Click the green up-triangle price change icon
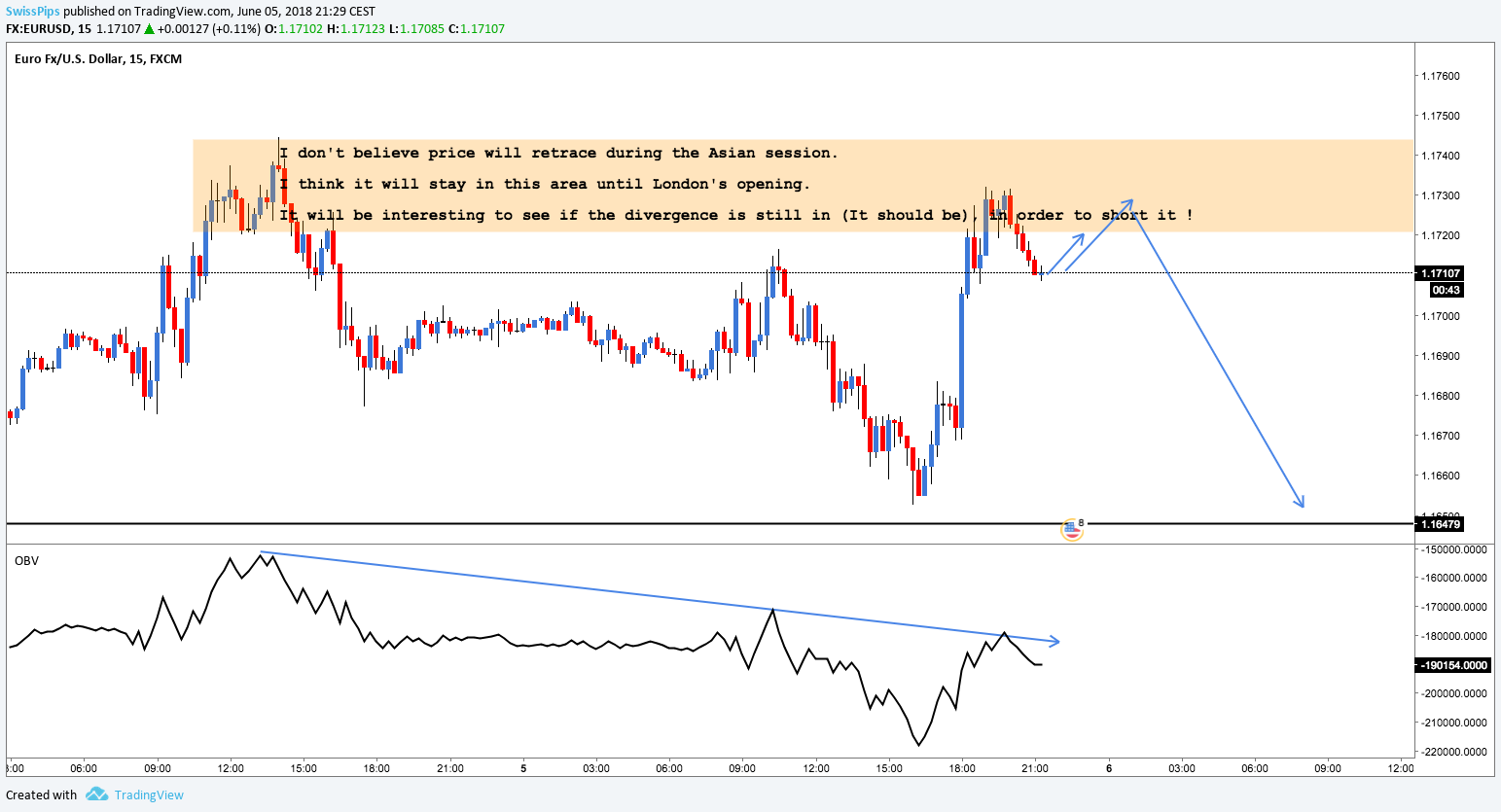 [149, 29]
